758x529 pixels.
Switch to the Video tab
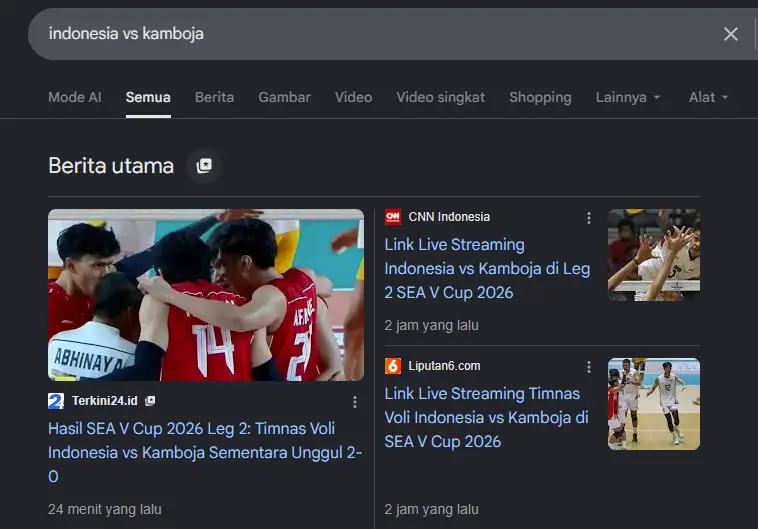click(x=353, y=97)
